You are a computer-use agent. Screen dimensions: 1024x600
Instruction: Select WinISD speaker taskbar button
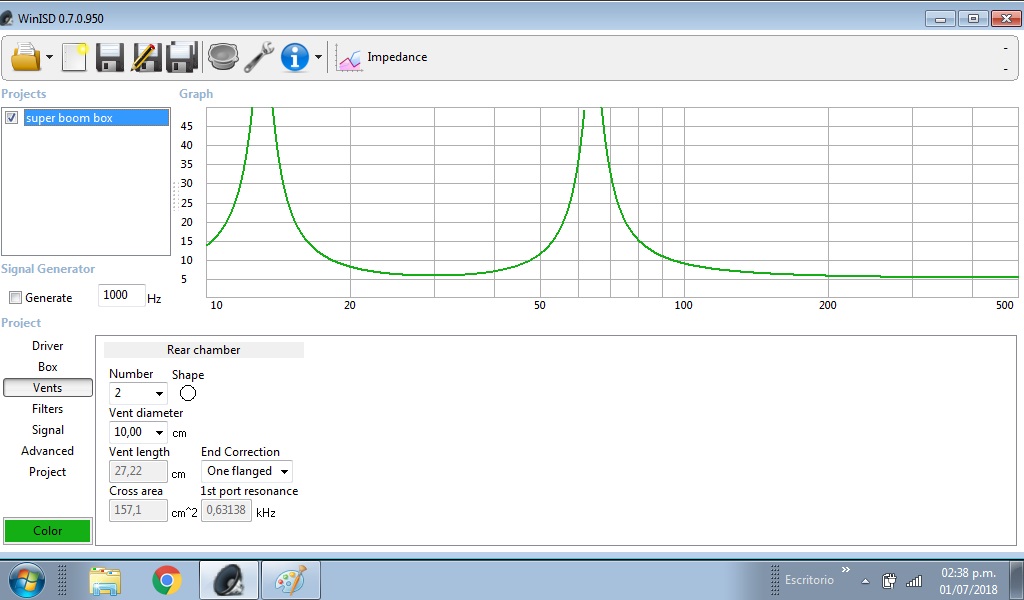point(229,580)
